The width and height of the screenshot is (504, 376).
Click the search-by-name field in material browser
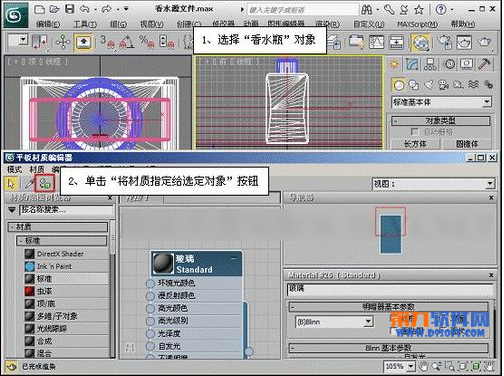(66, 210)
